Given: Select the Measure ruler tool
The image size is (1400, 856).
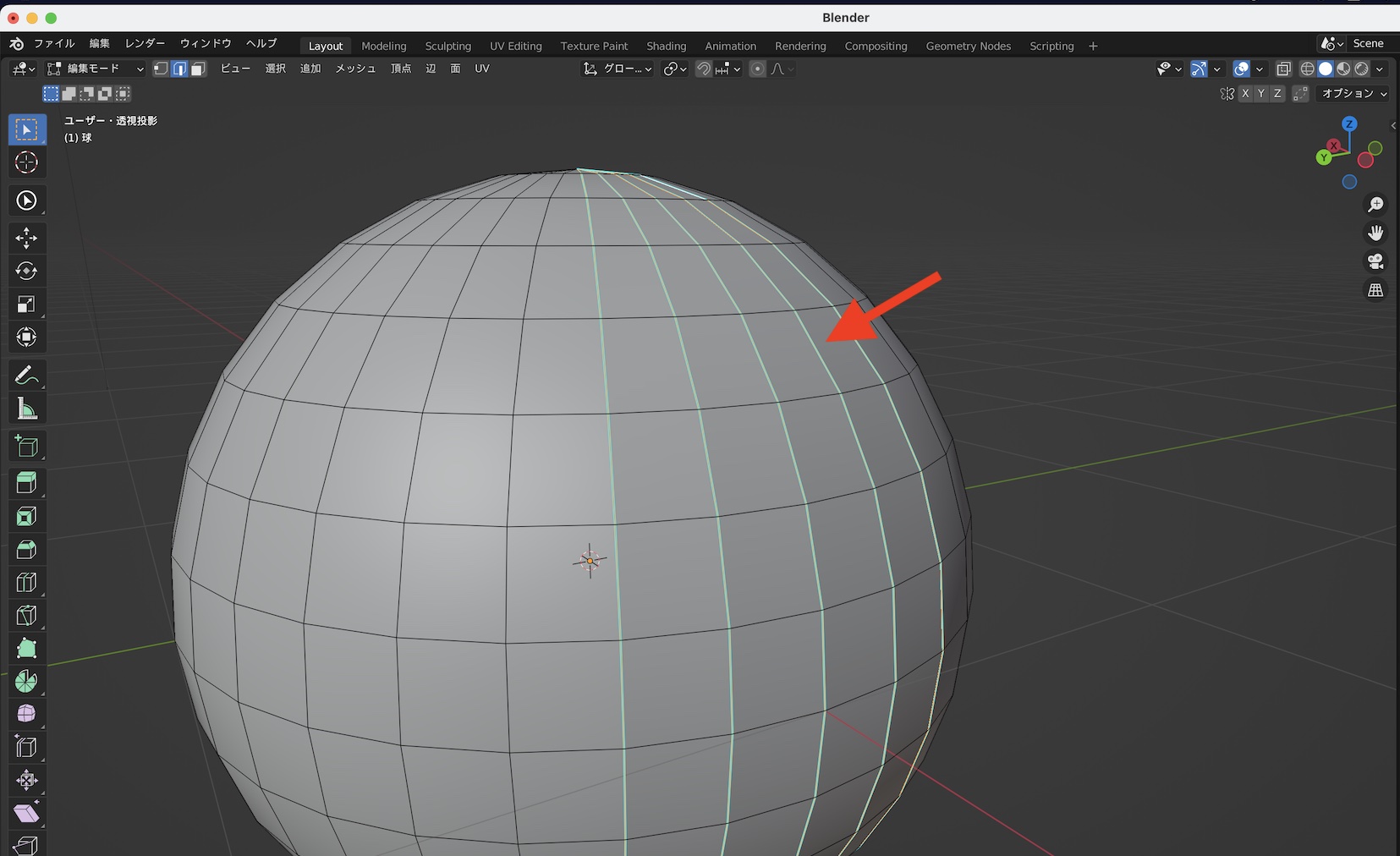Looking at the screenshot, I should (26, 409).
